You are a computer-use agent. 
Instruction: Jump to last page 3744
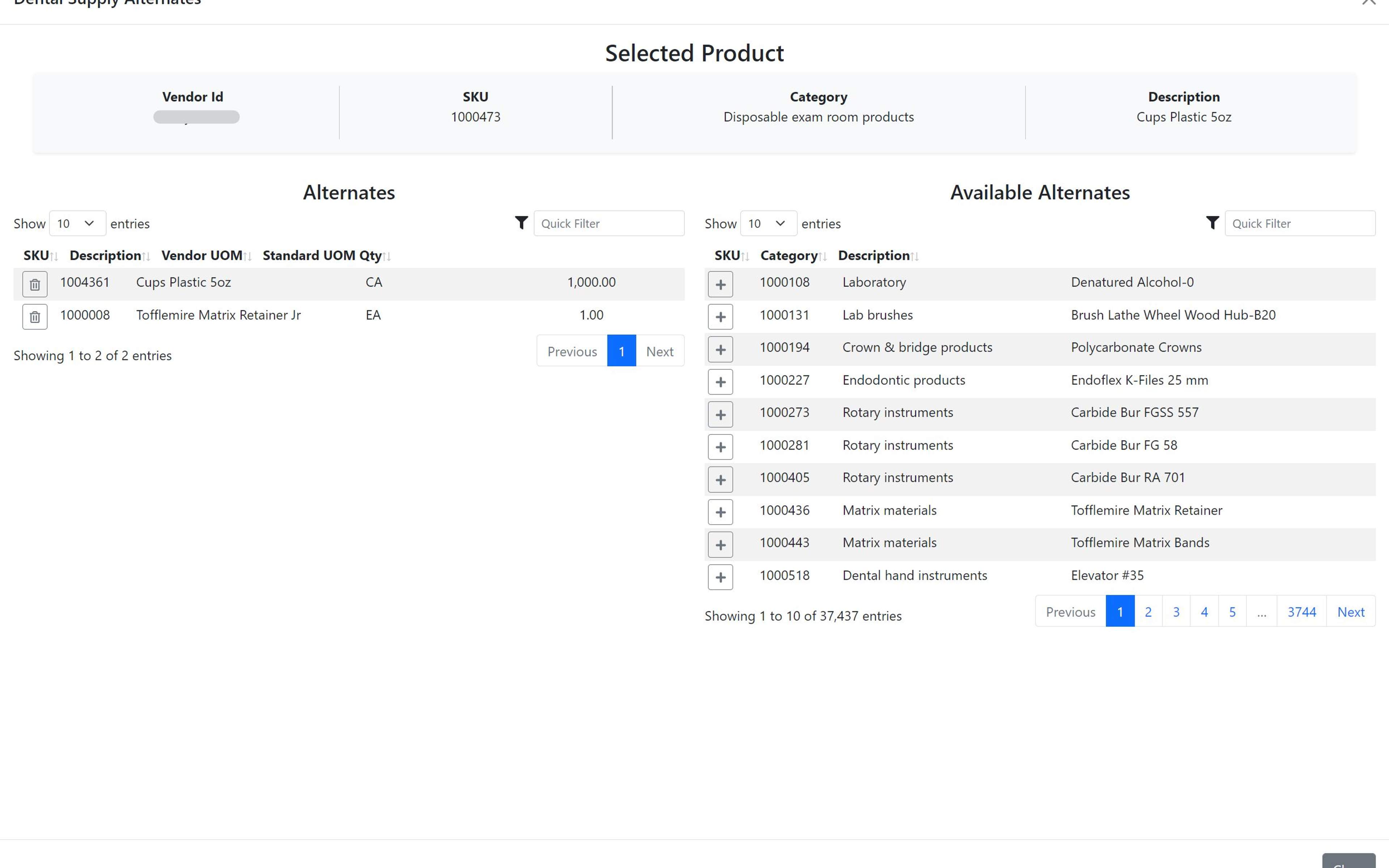1301,612
